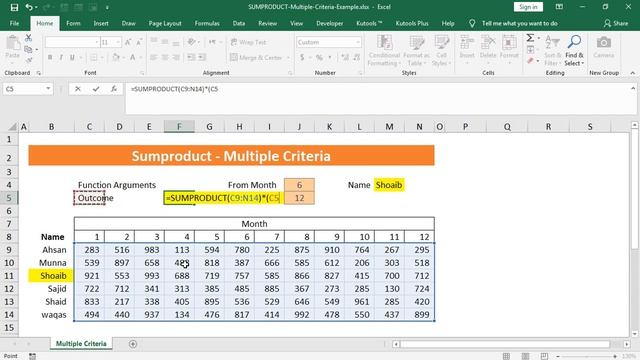Click cell with value 993

click(x=149, y=276)
